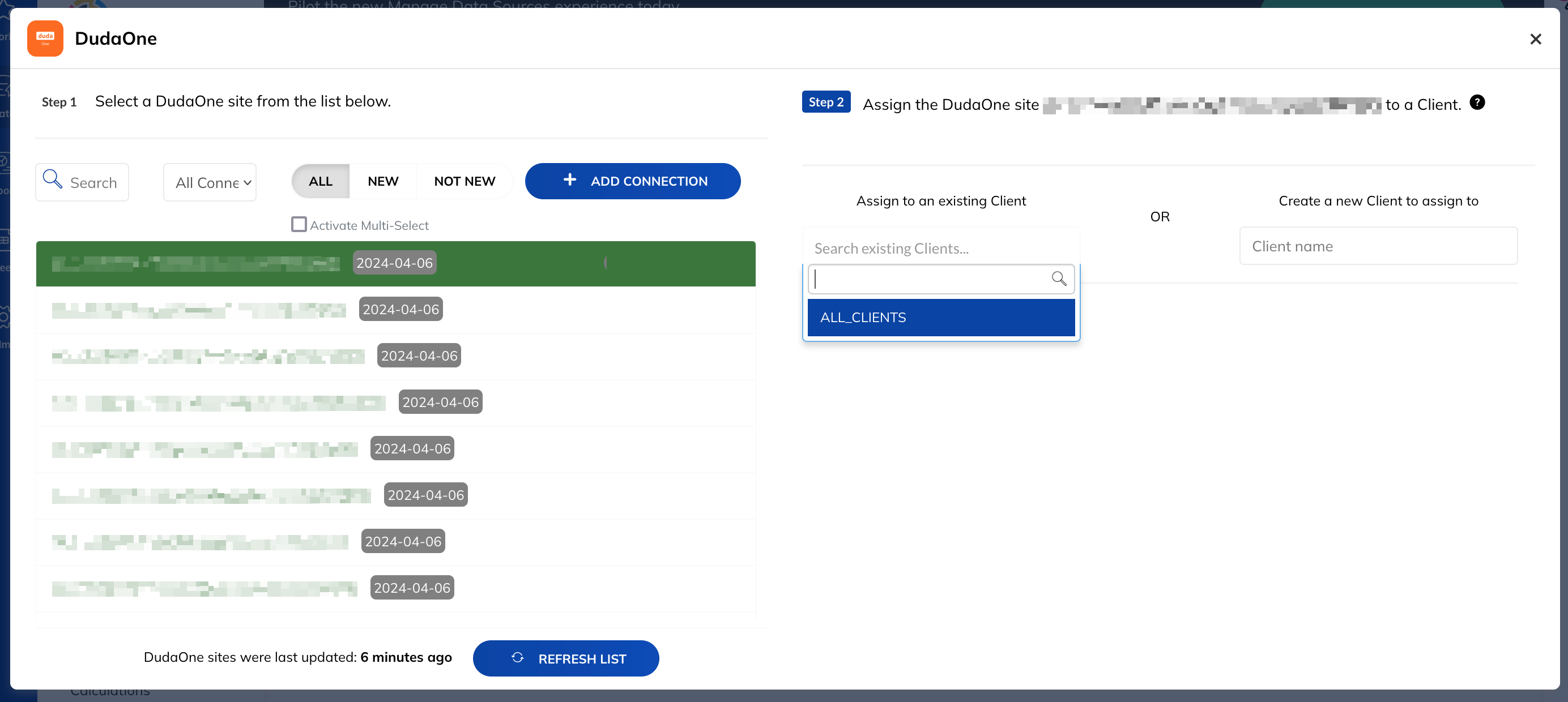
Task: Click the Client name input field
Action: [1378, 246]
